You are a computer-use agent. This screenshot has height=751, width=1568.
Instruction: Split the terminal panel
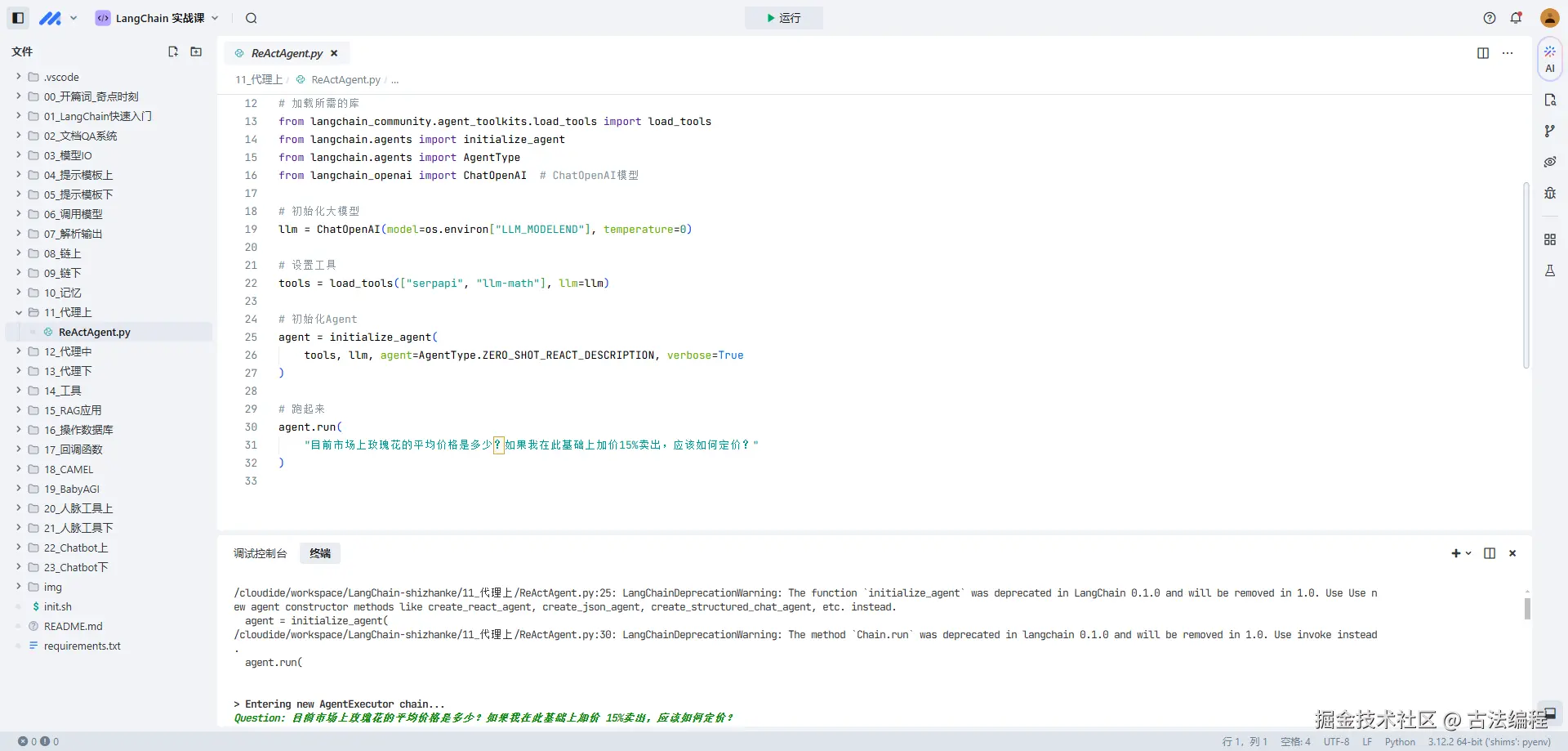[x=1490, y=553]
